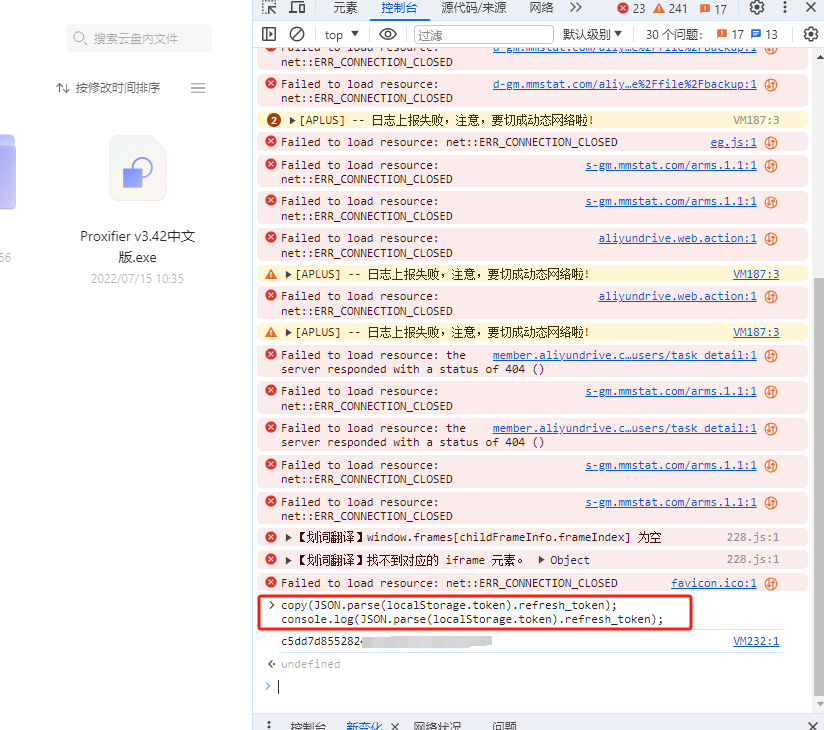The width and height of the screenshot is (824, 730).
Task: Click the 过滤 filter input field
Action: (482, 34)
